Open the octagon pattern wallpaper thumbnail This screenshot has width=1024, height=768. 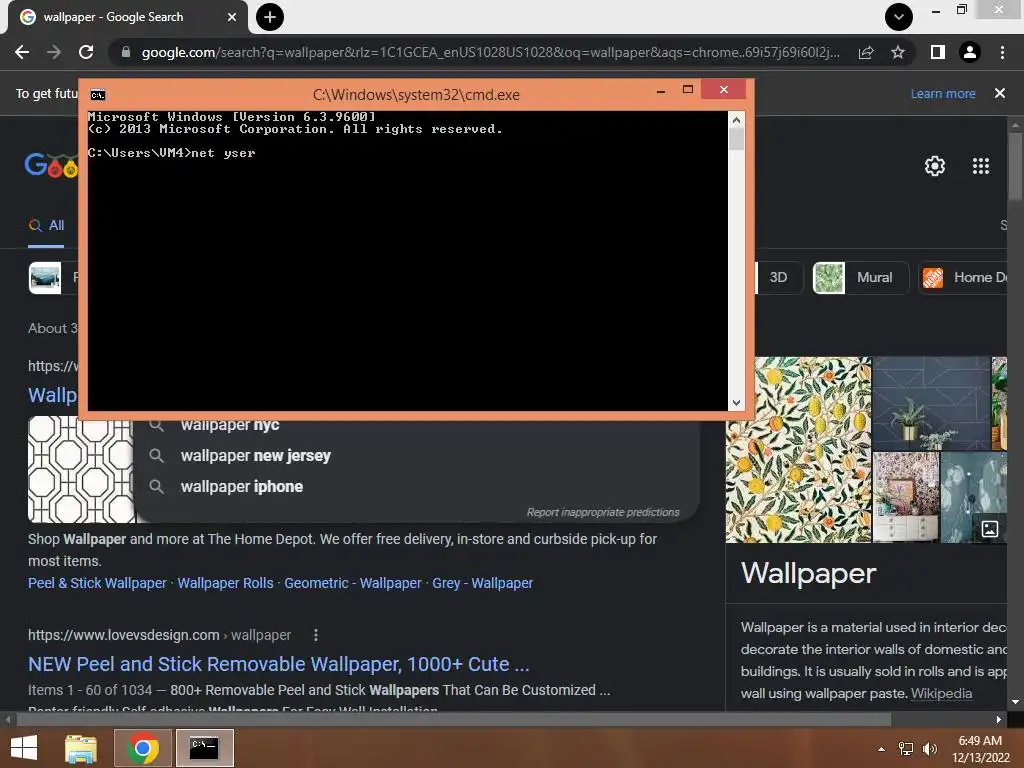tap(80, 469)
